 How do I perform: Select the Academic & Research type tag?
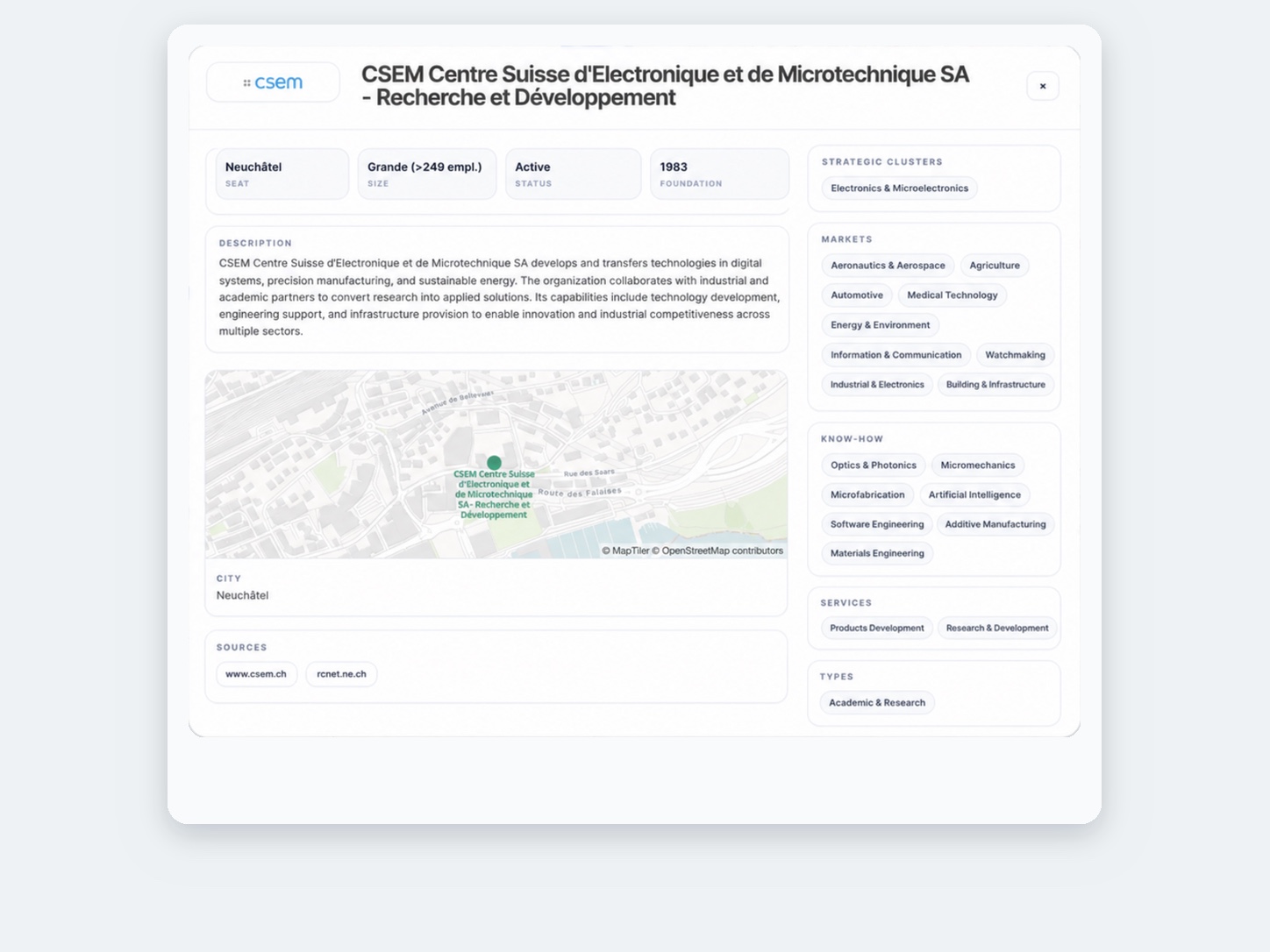pos(877,703)
